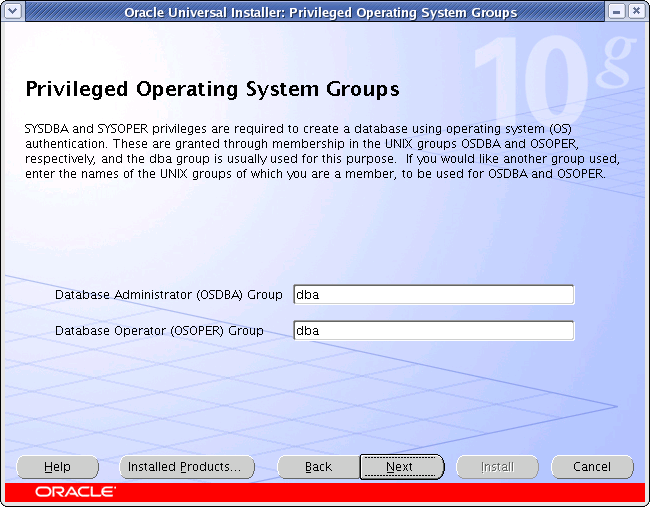The height and width of the screenshot is (507, 650).
Task: Click the Database Administrator (OSDBA) Group label
Action: [x=168, y=295]
